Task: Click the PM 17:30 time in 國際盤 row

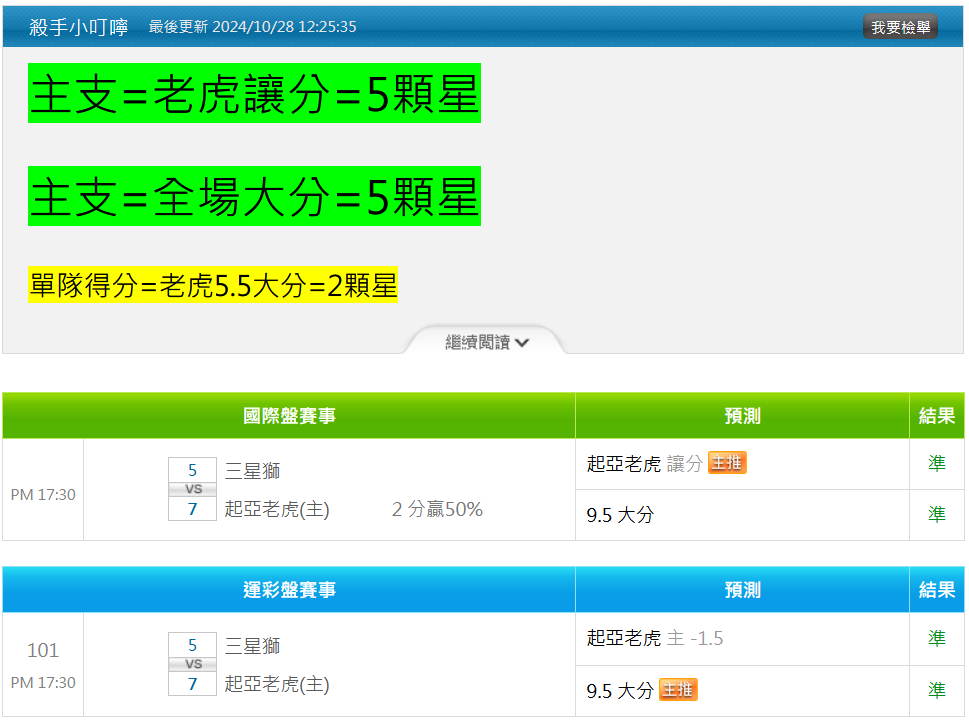Action: tap(43, 495)
